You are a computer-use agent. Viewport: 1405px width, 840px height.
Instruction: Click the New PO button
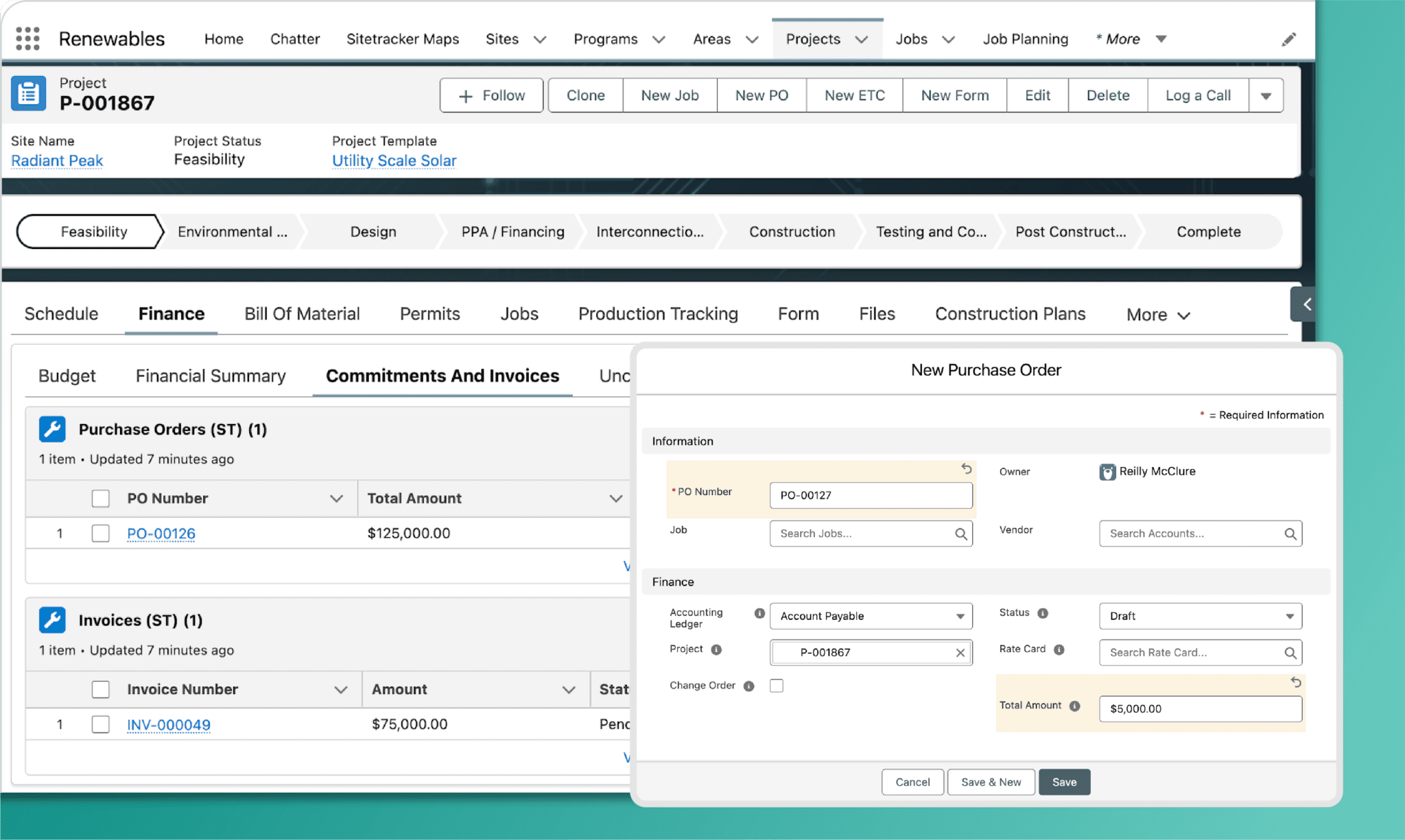(x=761, y=95)
